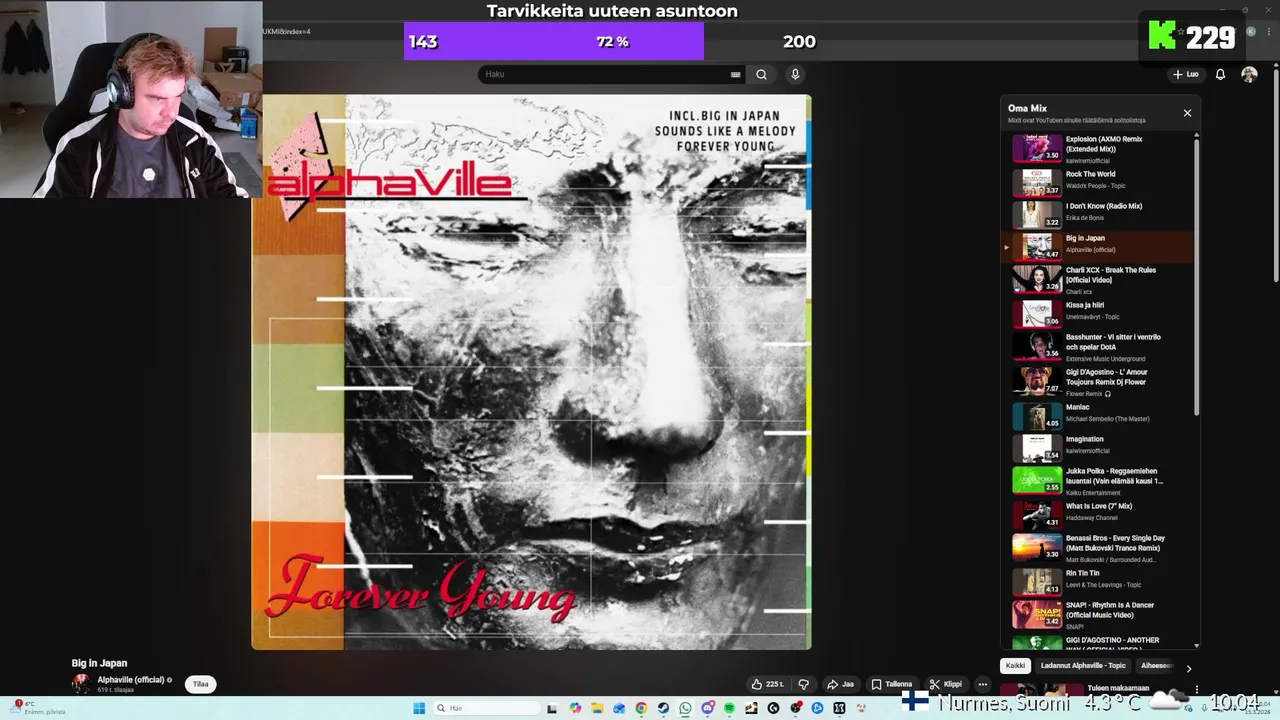Play What Is Love (7" Mix)

pyautogui.click(x=1098, y=514)
